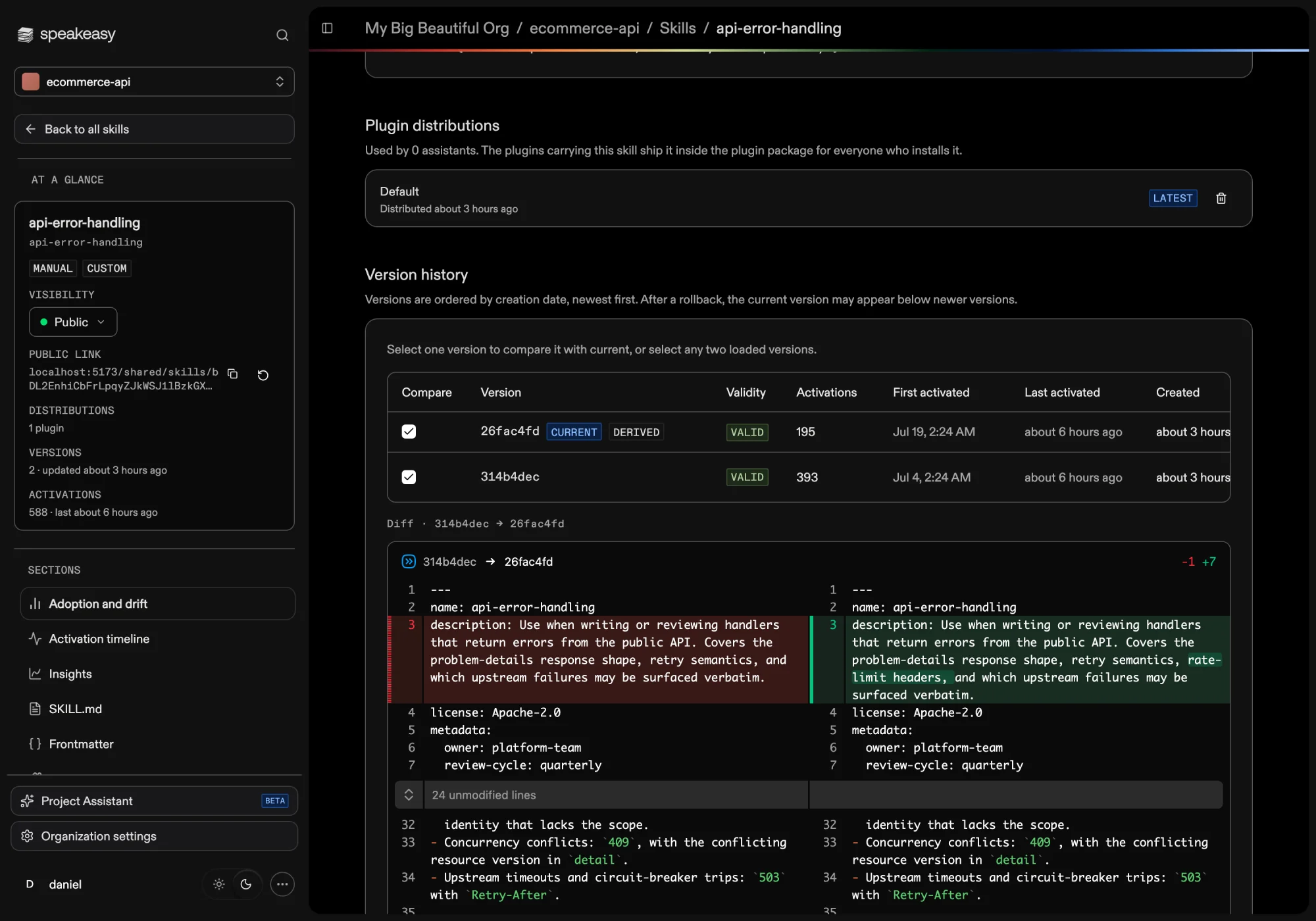Click the Project Assistant sparkle icon
This screenshot has width=1316, height=921.
point(27,801)
